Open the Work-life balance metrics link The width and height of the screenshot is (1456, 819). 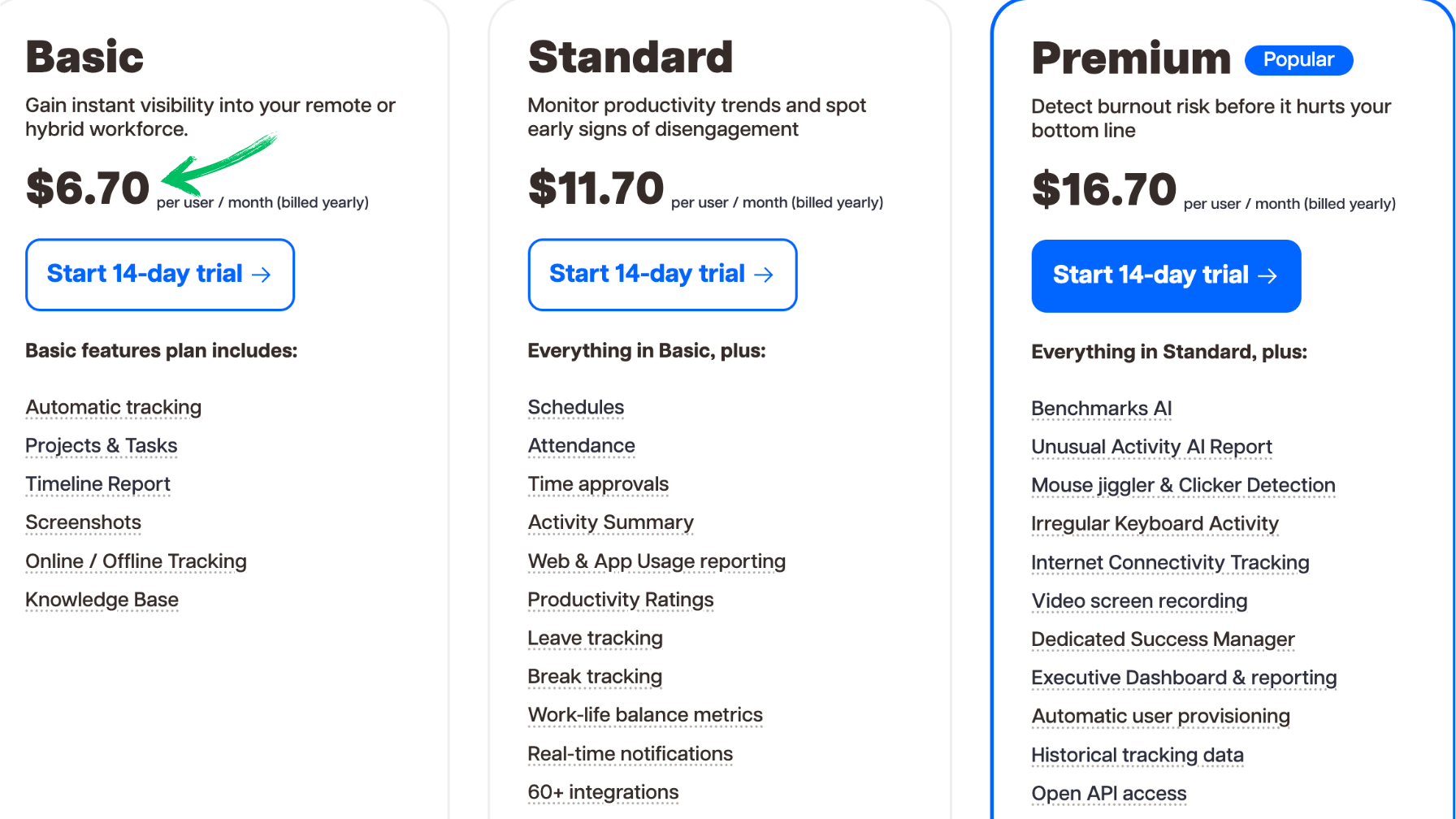point(645,715)
